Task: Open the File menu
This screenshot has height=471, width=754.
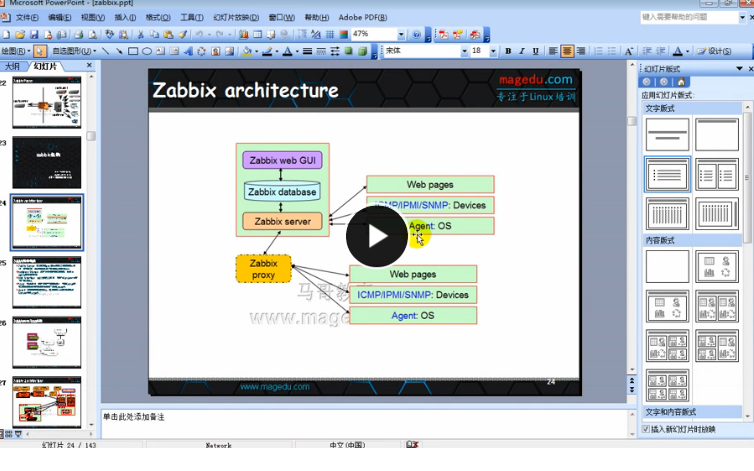Action: pos(26,18)
